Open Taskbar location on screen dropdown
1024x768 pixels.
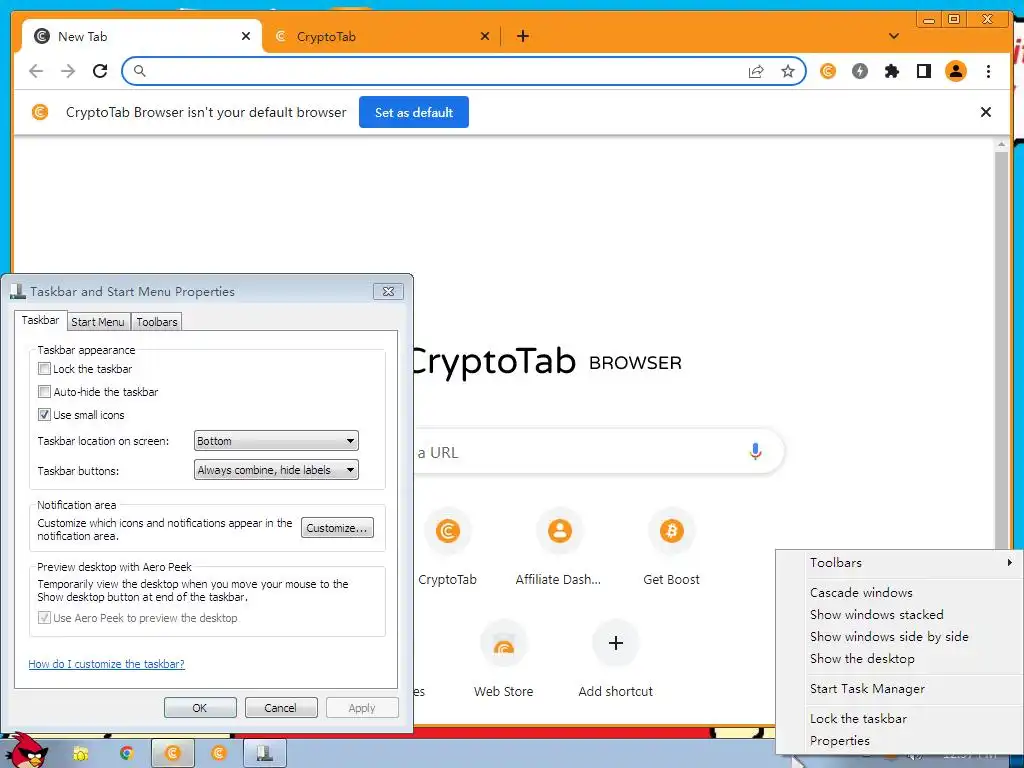[x=276, y=441]
